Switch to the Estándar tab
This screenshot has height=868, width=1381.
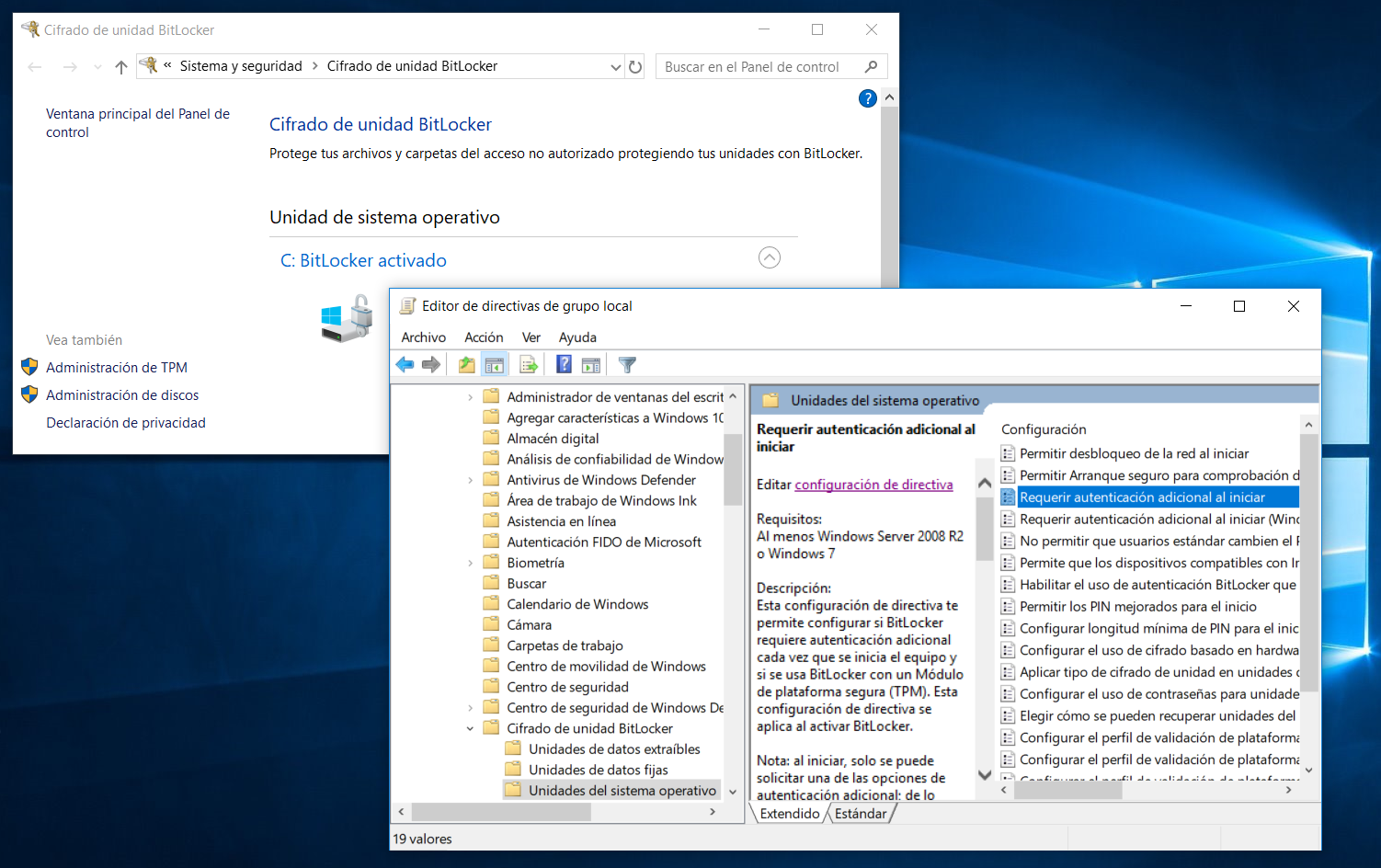click(x=861, y=813)
